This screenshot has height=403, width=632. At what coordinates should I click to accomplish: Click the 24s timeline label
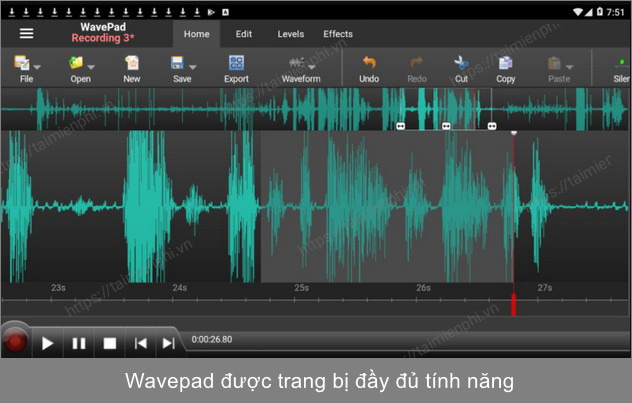(180, 288)
